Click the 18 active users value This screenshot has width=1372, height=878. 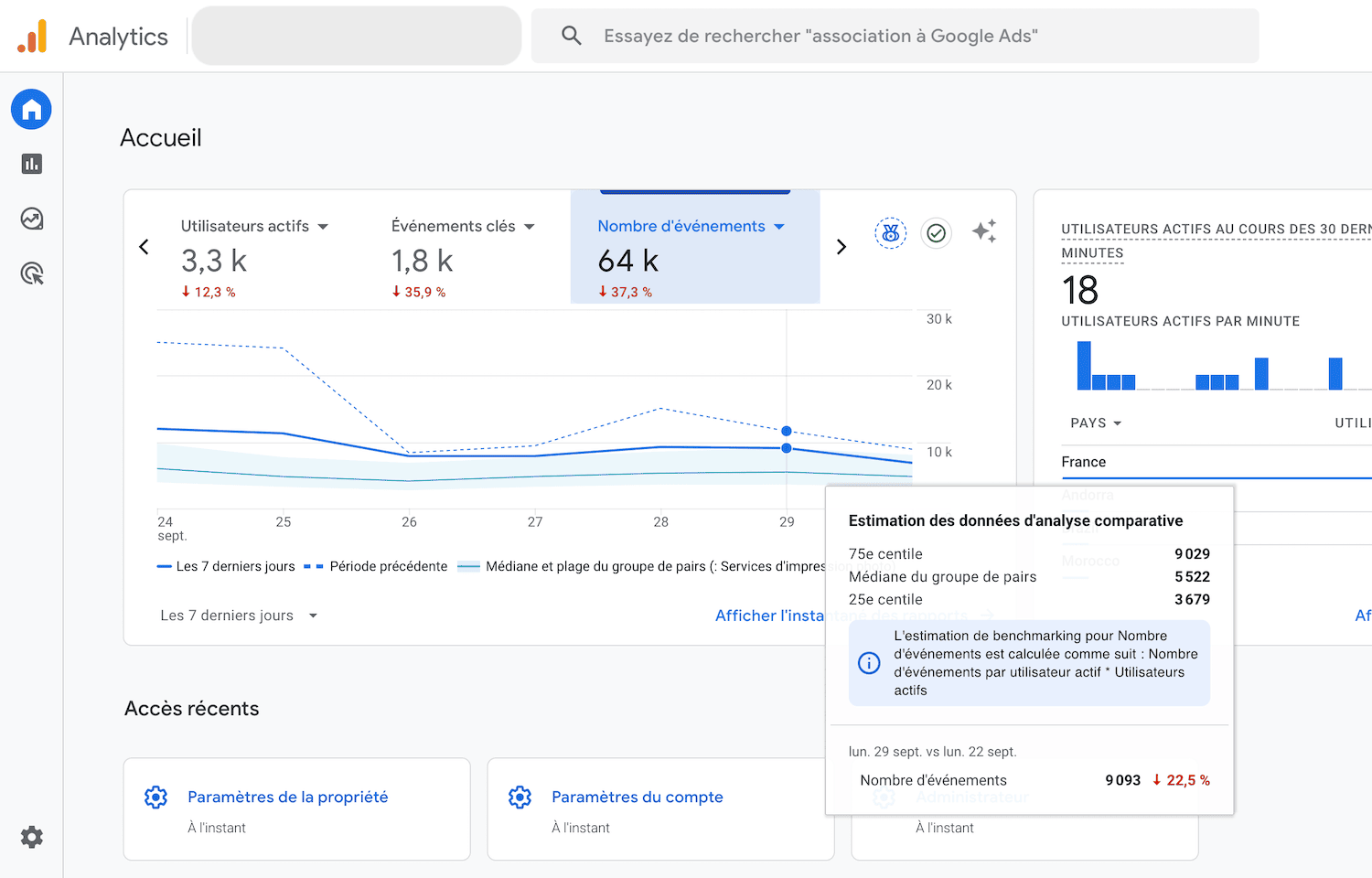coord(1080,290)
